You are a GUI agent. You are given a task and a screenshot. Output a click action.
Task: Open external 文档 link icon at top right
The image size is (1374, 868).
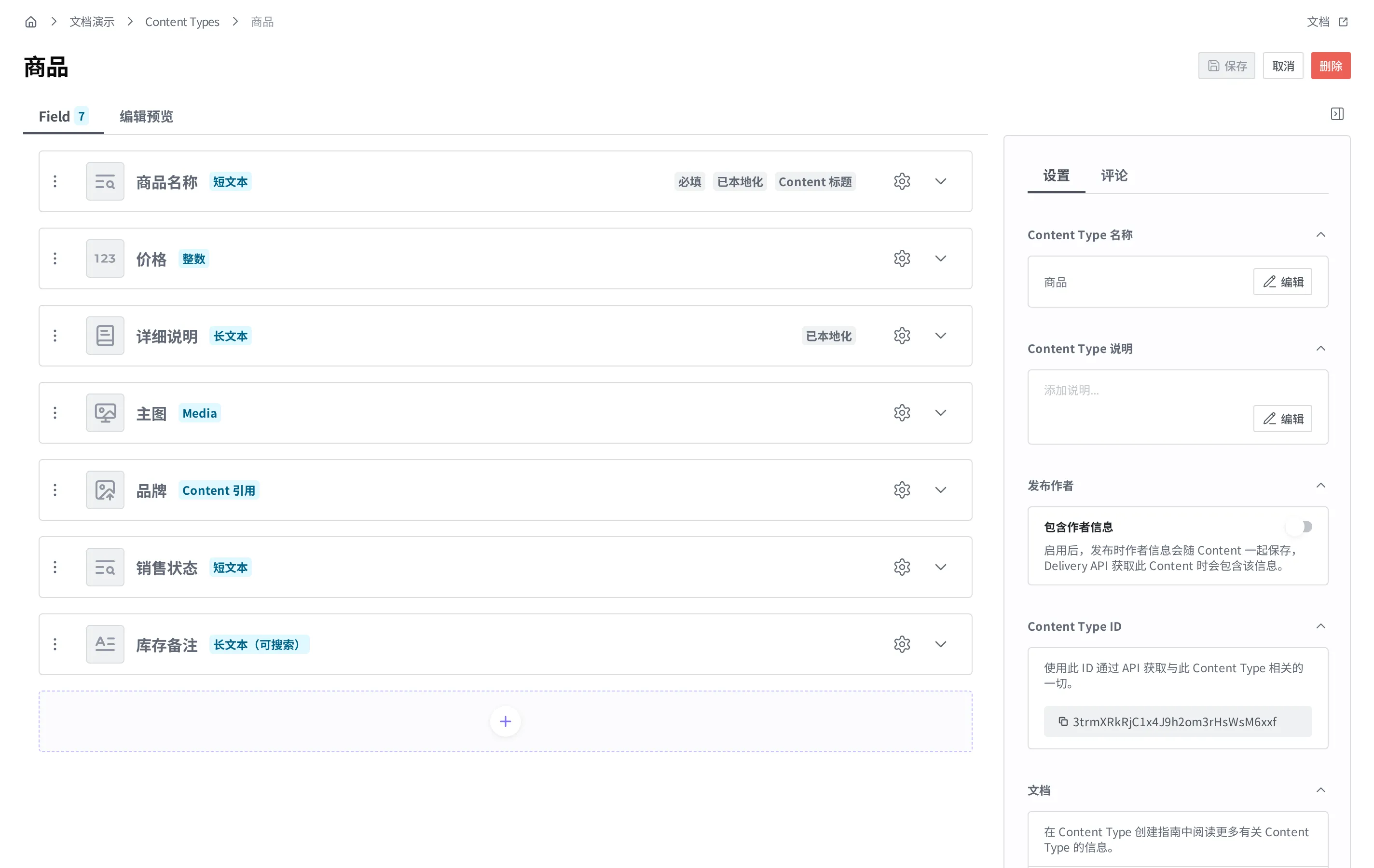click(x=1343, y=22)
